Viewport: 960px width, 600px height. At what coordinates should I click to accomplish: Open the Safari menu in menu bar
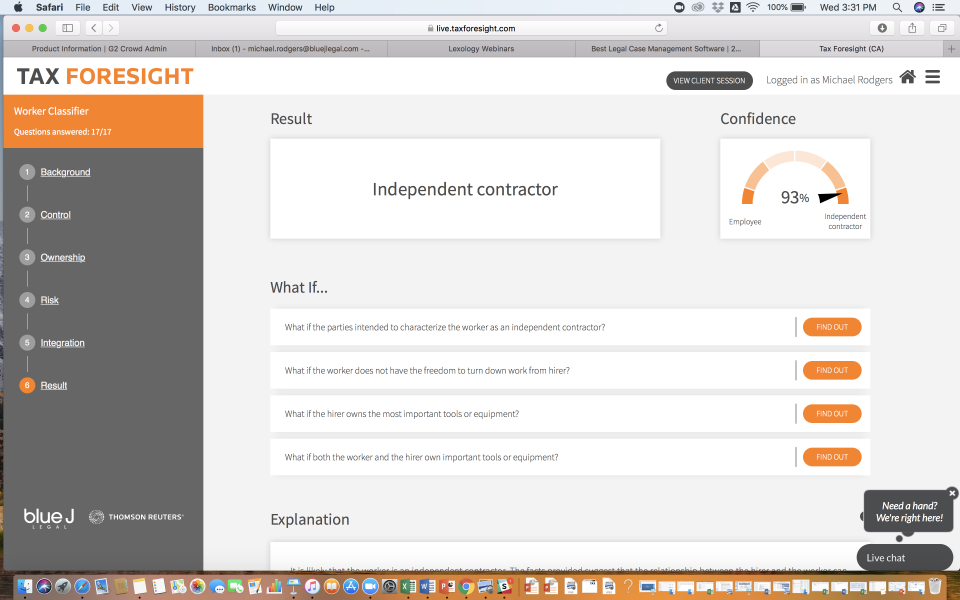click(49, 7)
